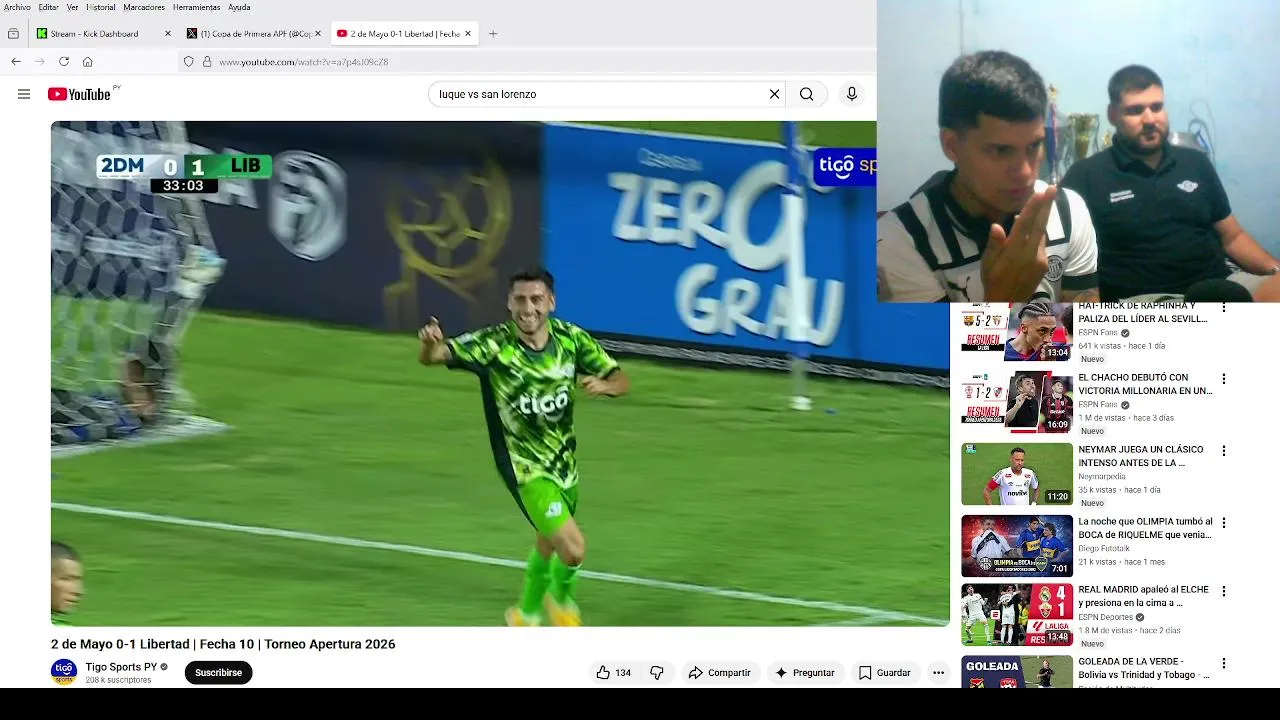1280x720 pixels.
Task: Open the Olimpia tumbó al Boca thumbnail
Action: 1017,546
